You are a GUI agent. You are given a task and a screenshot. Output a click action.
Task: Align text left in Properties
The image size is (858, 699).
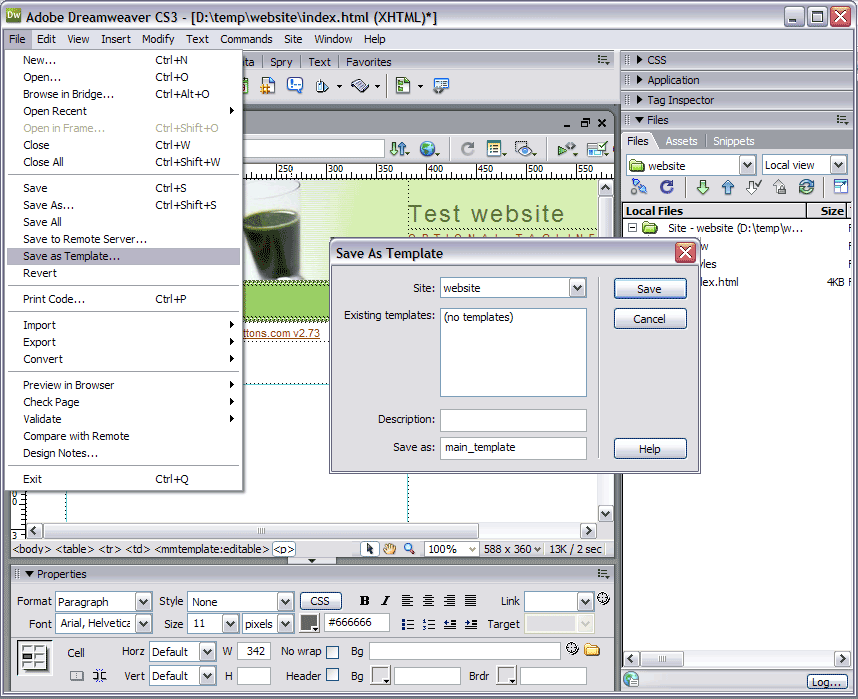point(407,601)
